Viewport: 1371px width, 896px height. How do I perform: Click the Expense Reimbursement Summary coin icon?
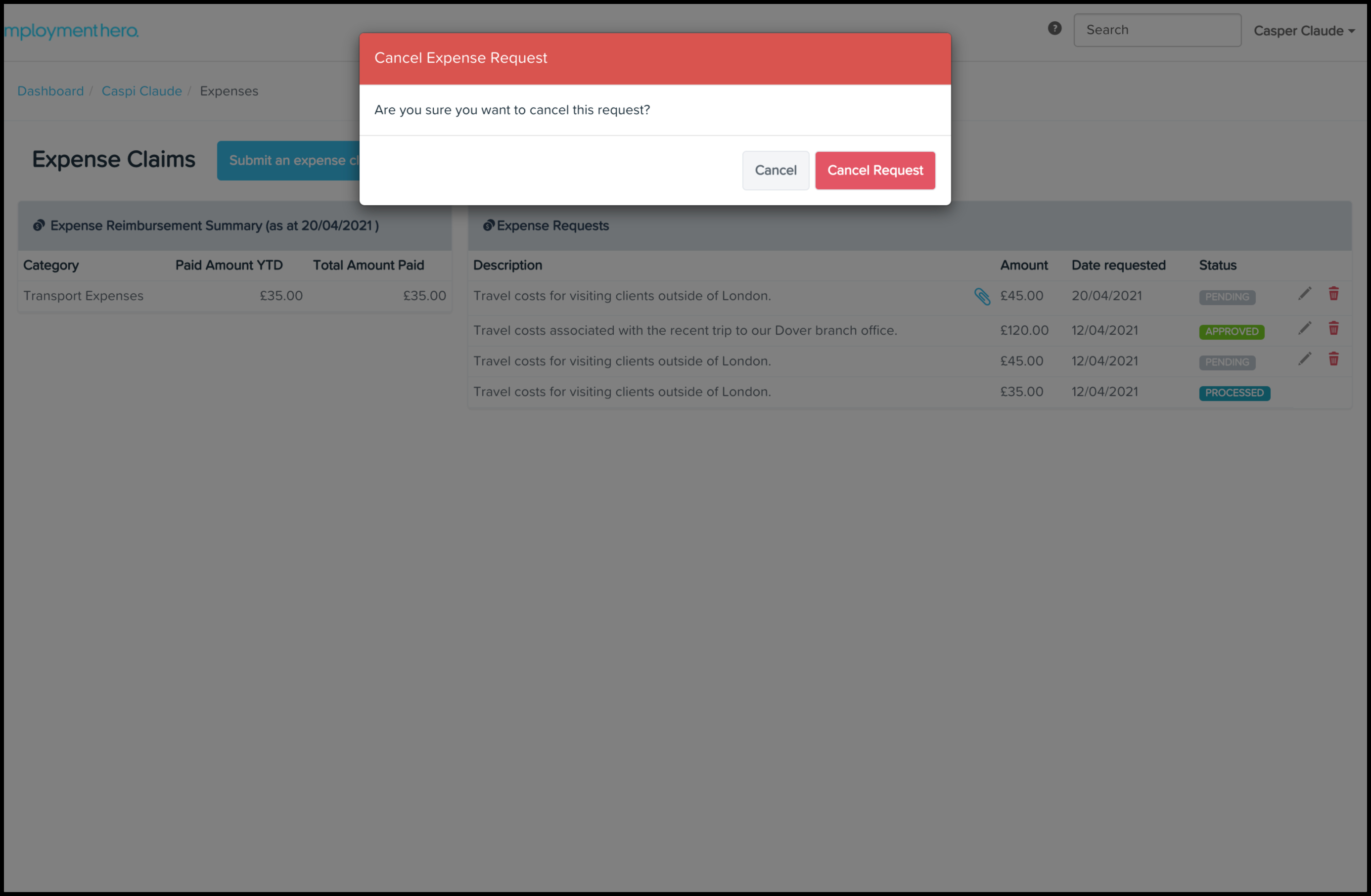[39, 225]
